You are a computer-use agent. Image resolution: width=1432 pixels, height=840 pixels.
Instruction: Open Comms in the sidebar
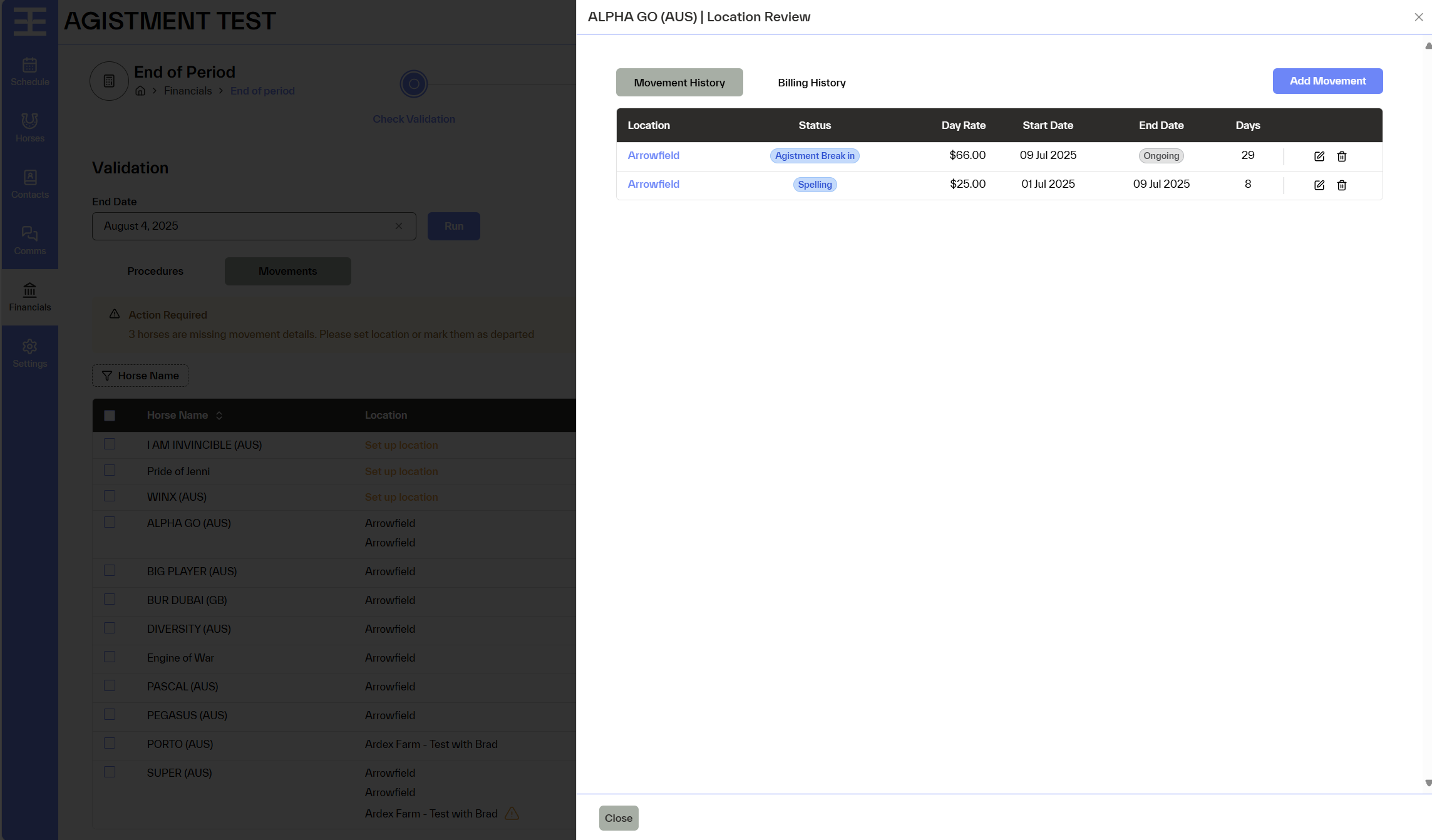pyautogui.click(x=29, y=240)
